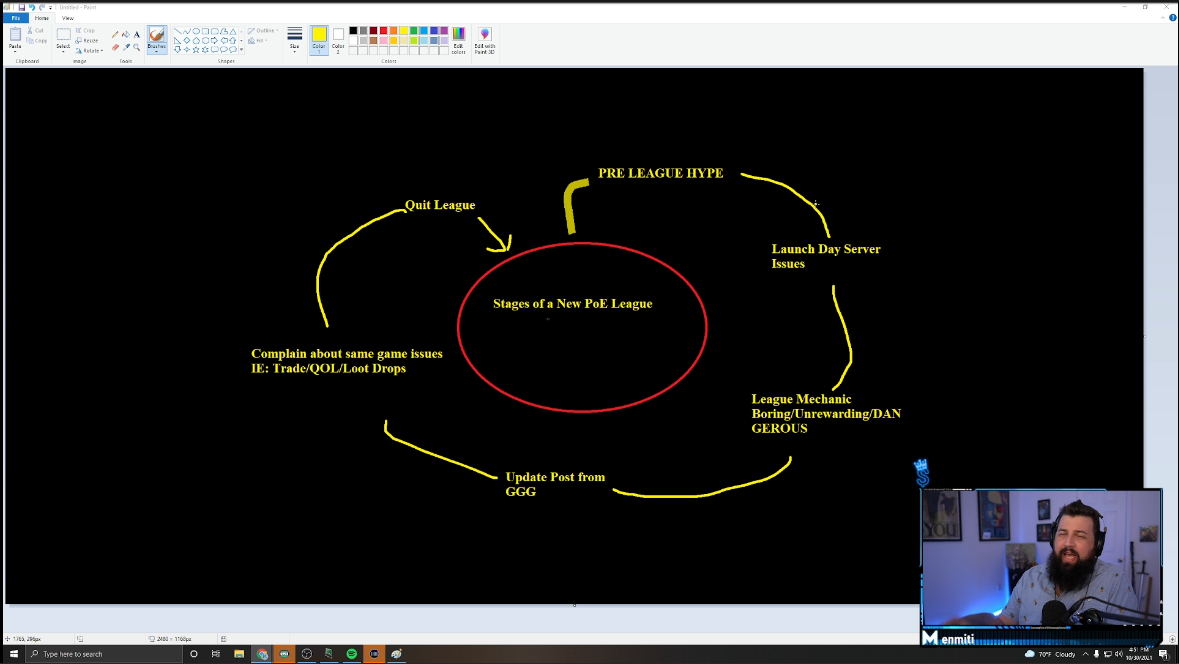The height and width of the screenshot is (664, 1179).
Task: Click the Select rectangle tool icon
Action: click(64, 34)
